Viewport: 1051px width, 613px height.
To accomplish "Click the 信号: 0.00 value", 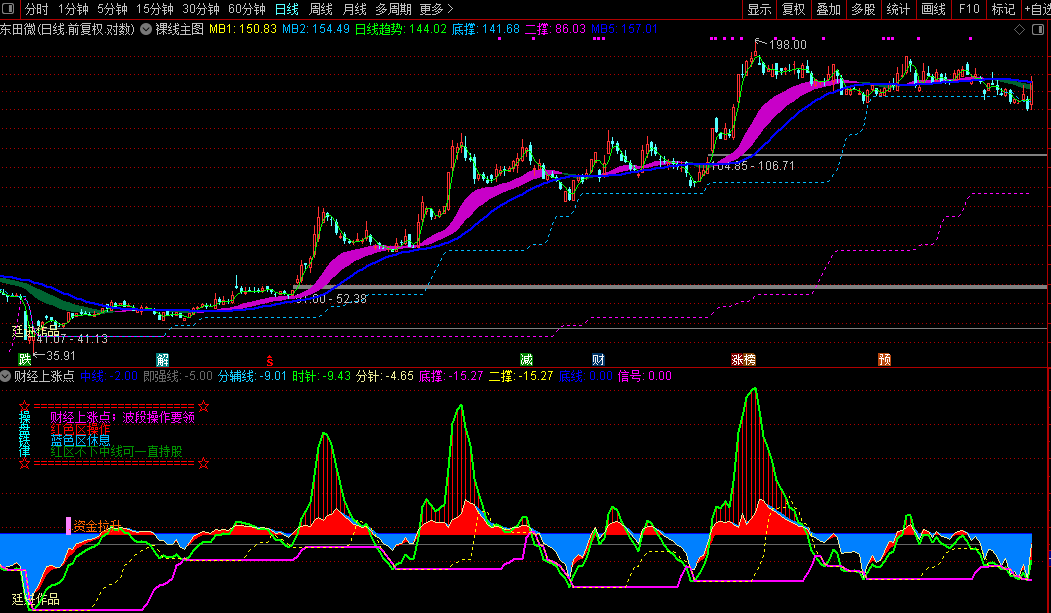I will click(x=644, y=376).
